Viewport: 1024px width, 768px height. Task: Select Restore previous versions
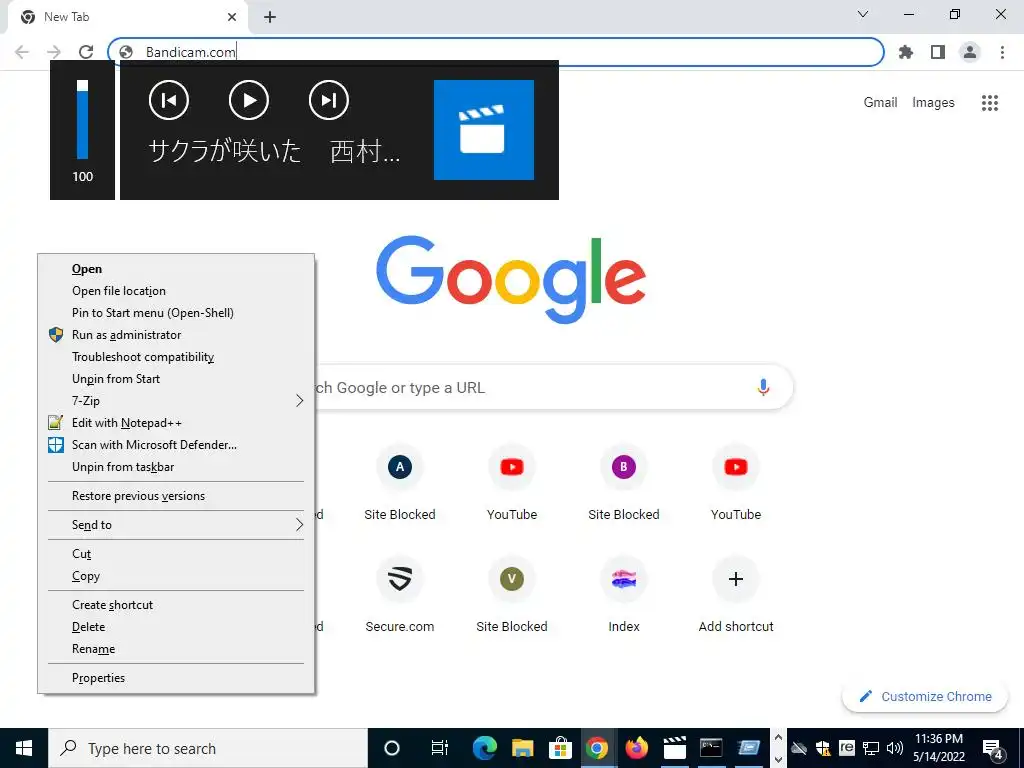point(176,496)
